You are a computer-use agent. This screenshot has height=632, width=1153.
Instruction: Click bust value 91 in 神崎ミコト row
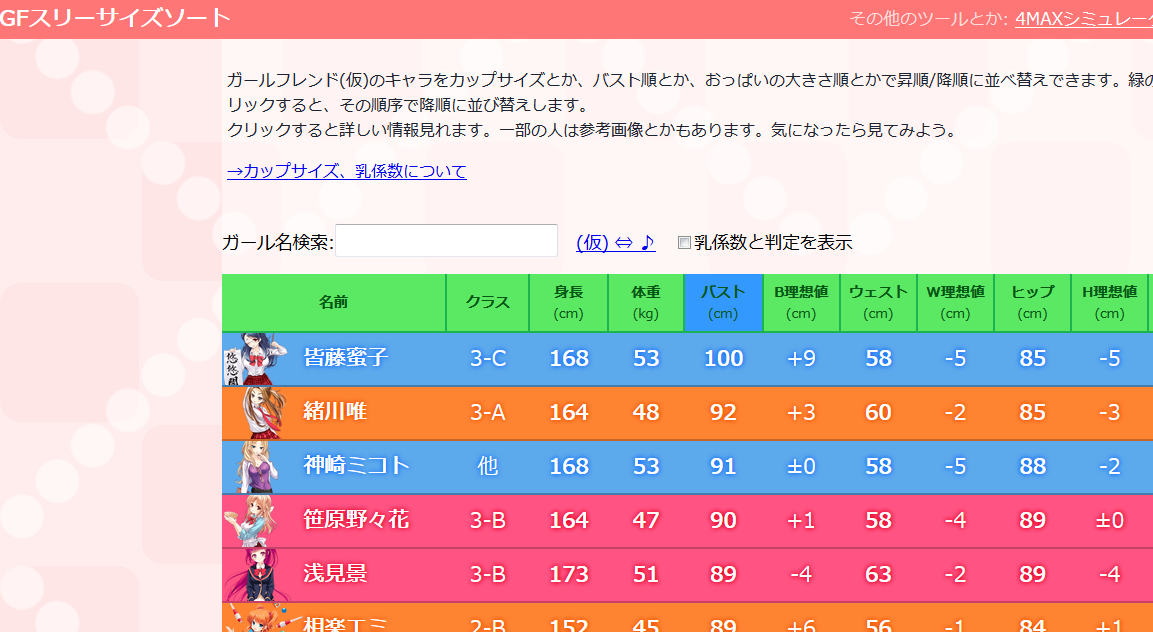click(724, 466)
